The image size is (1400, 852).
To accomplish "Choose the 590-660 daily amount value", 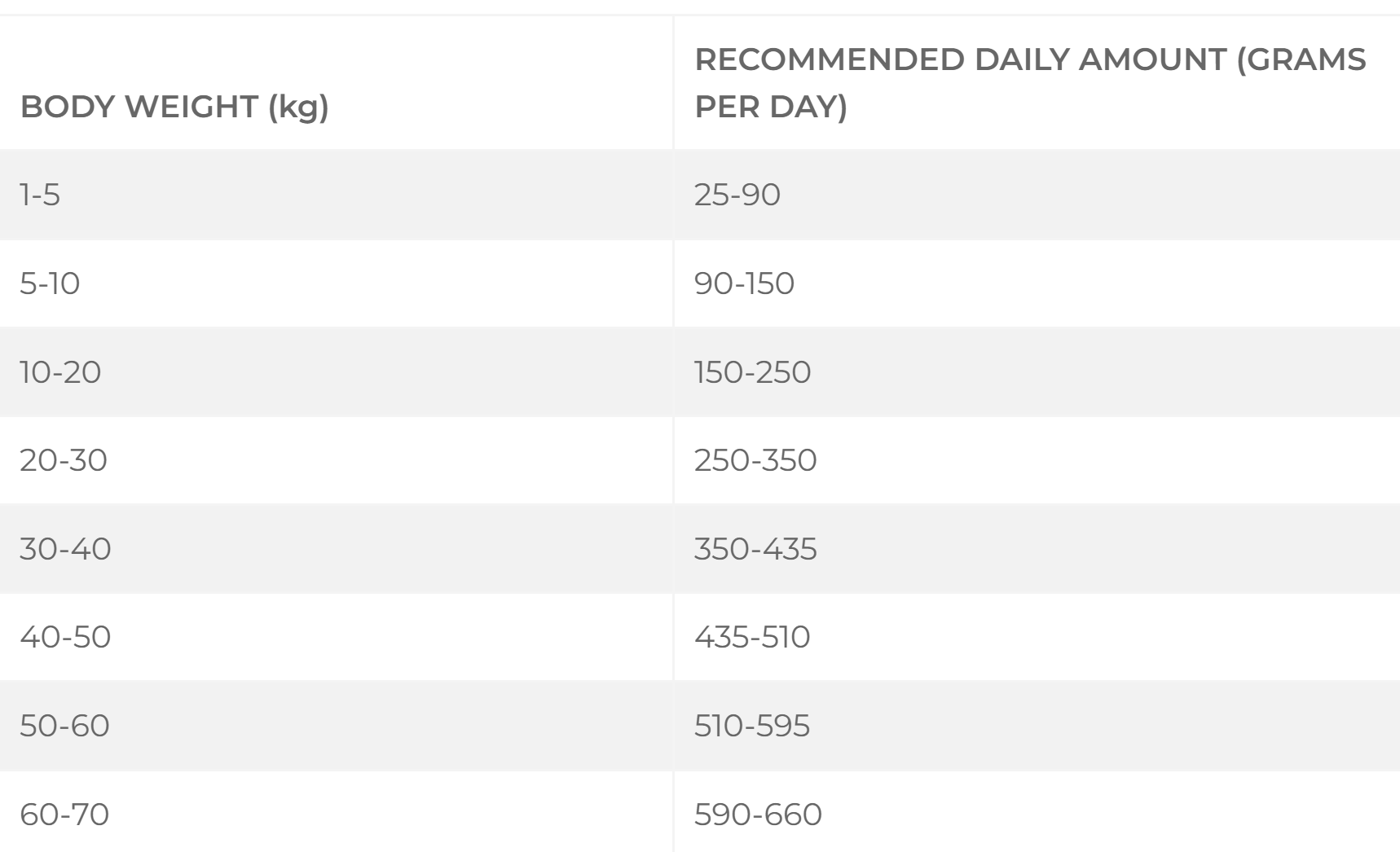I will tap(758, 815).
